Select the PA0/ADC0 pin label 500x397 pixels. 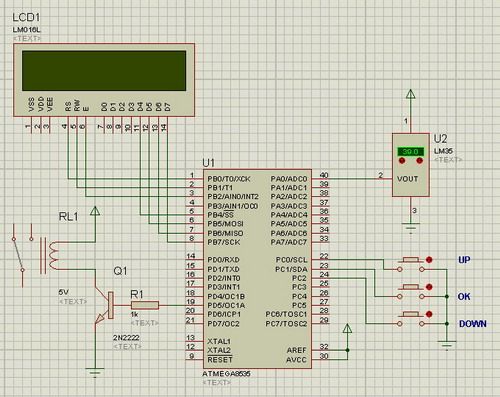click(289, 179)
